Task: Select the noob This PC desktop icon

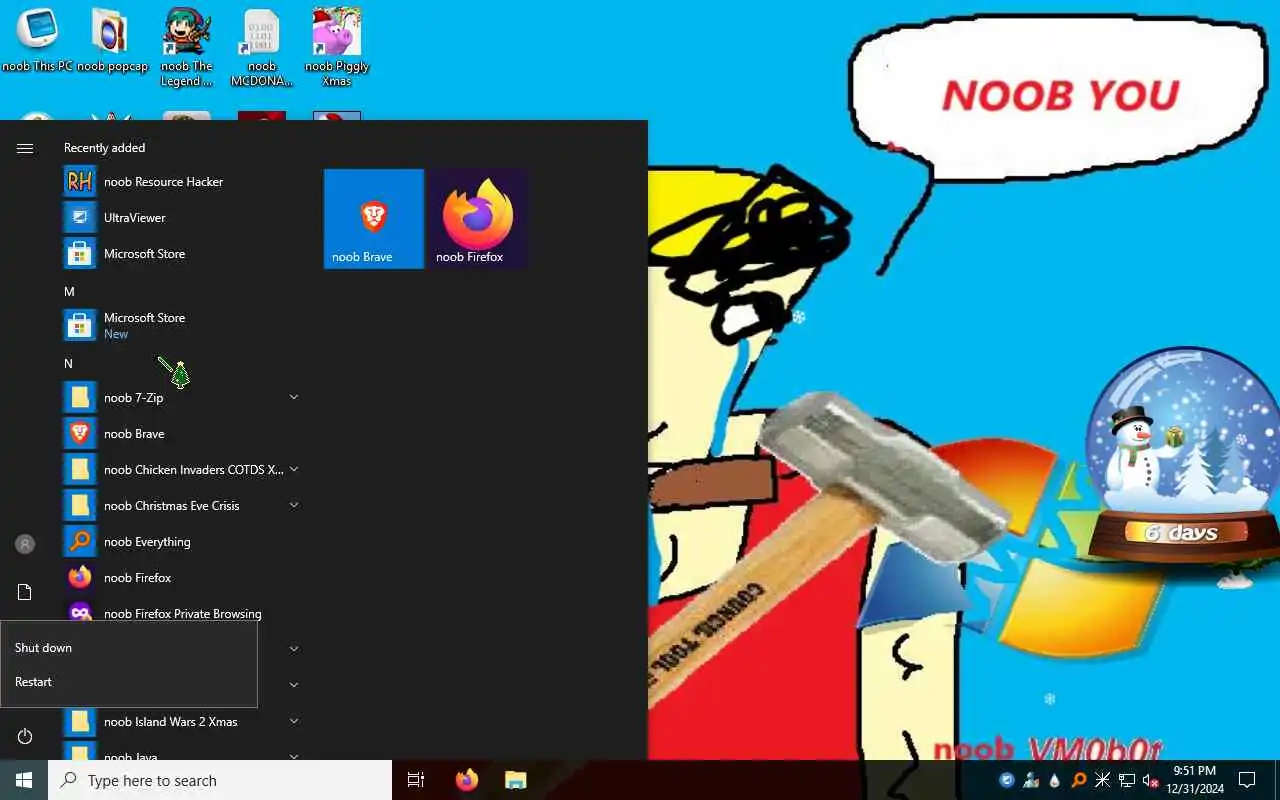Action: [x=37, y=41]
